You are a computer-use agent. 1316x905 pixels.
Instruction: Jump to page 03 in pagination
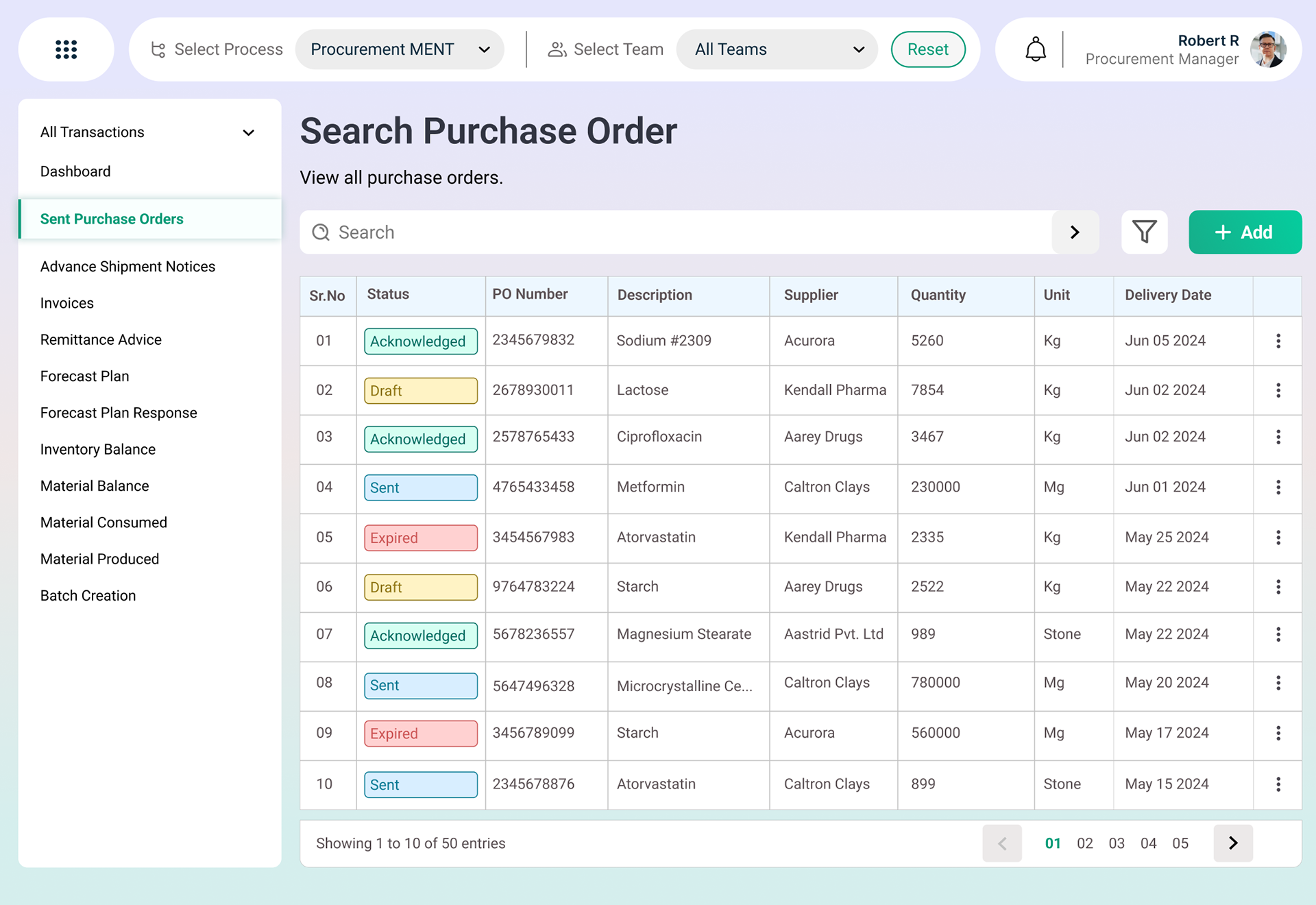coord(1116,843)
